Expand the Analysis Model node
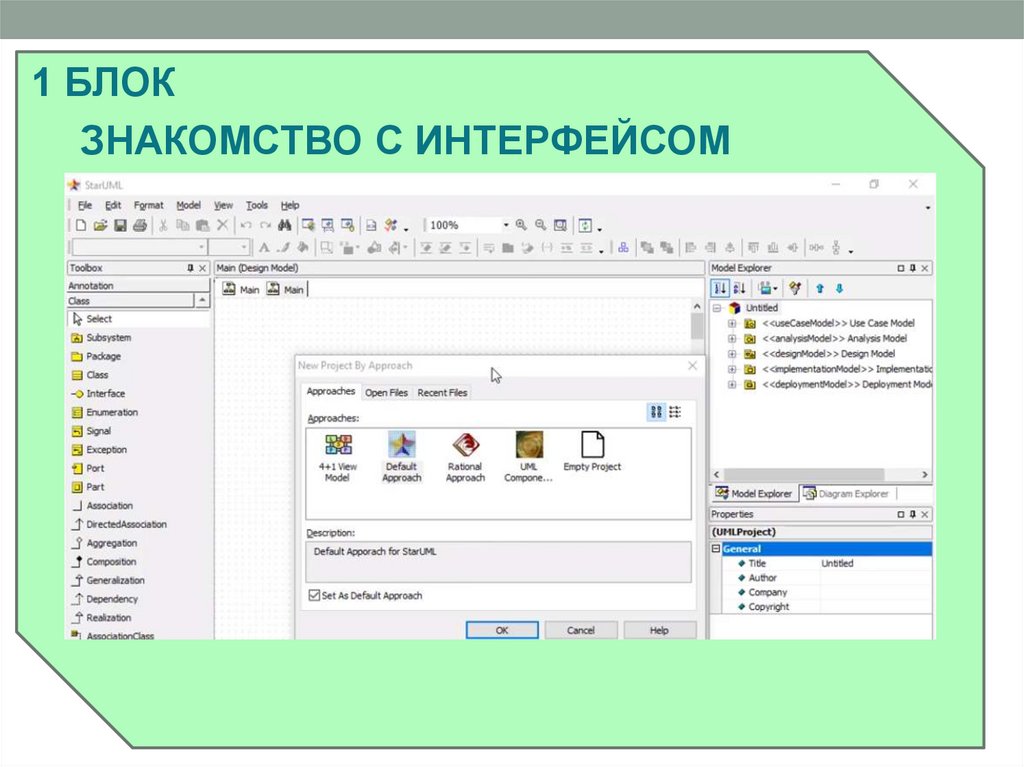 click(732, 338)
